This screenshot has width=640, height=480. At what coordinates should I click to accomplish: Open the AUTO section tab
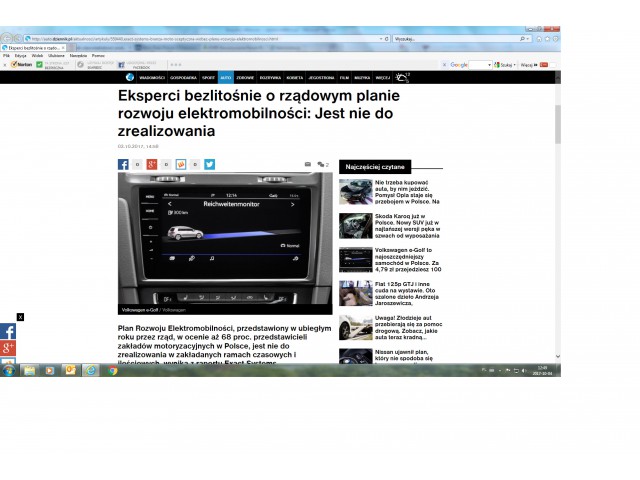point(226,77)
